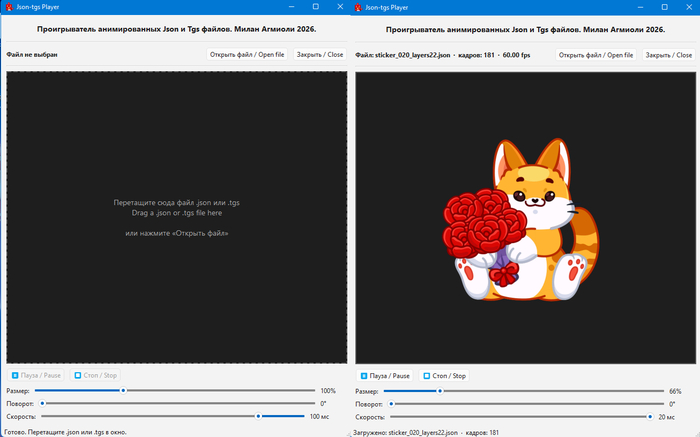The height and width of the screenshot is (437, 700).
Task: Stop the animation in the right window
Action: point(445,376)
